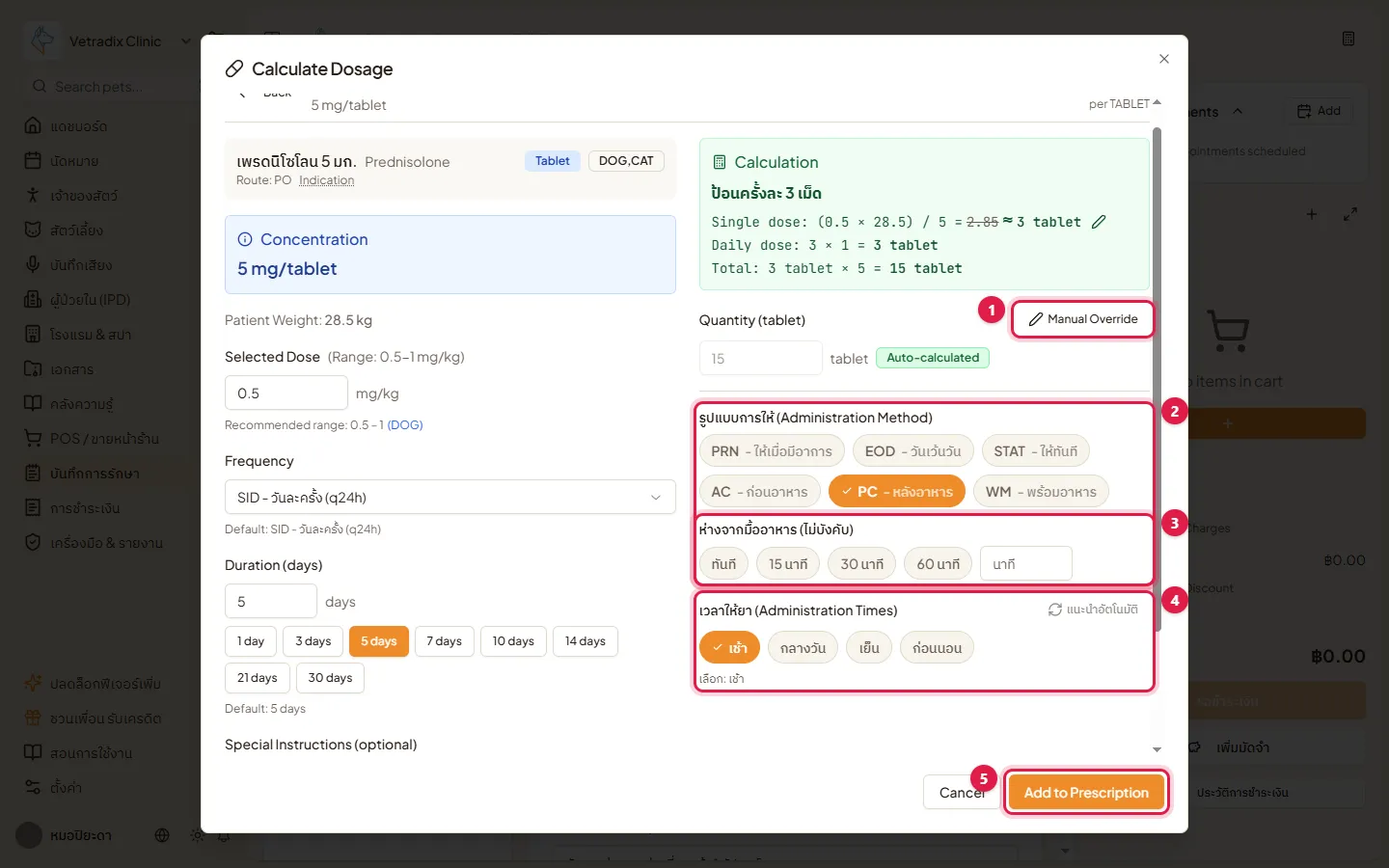Select STAT administration method

(1036, 451)
